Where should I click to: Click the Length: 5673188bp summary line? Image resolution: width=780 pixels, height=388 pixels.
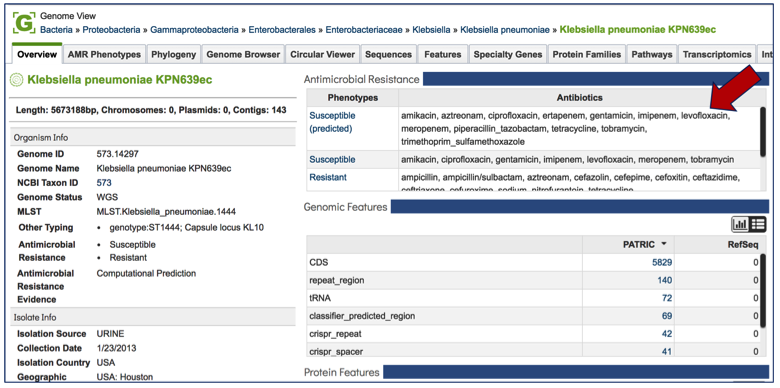(x=151, y=110)
